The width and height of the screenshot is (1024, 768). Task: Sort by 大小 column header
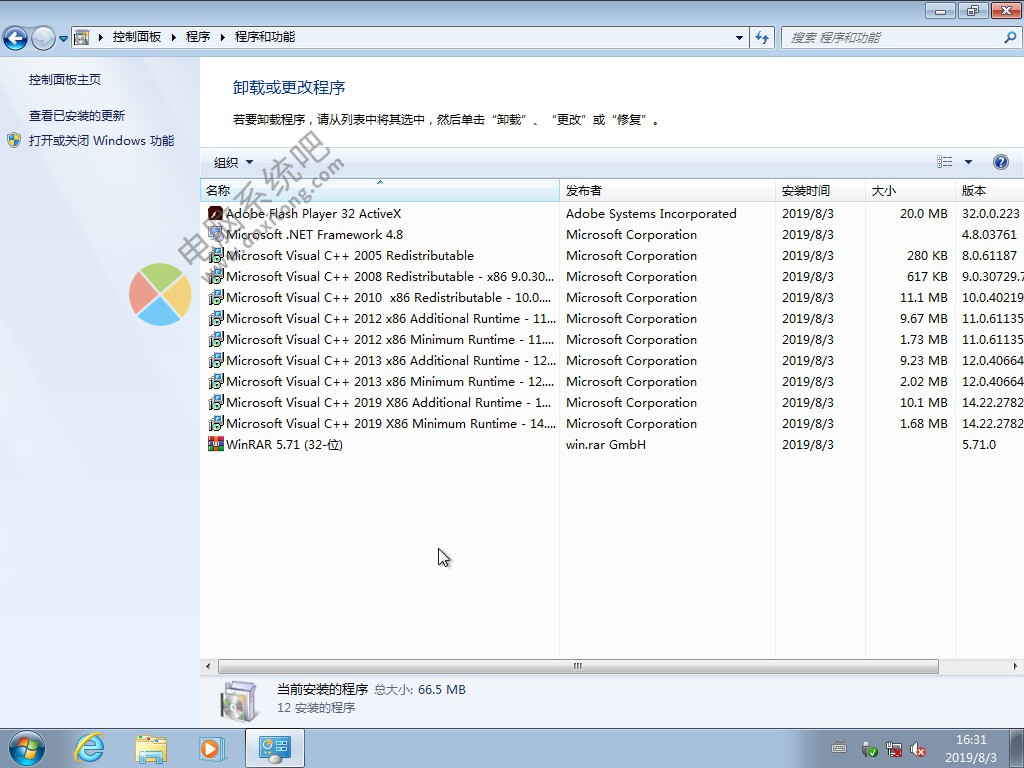[910, 191]
